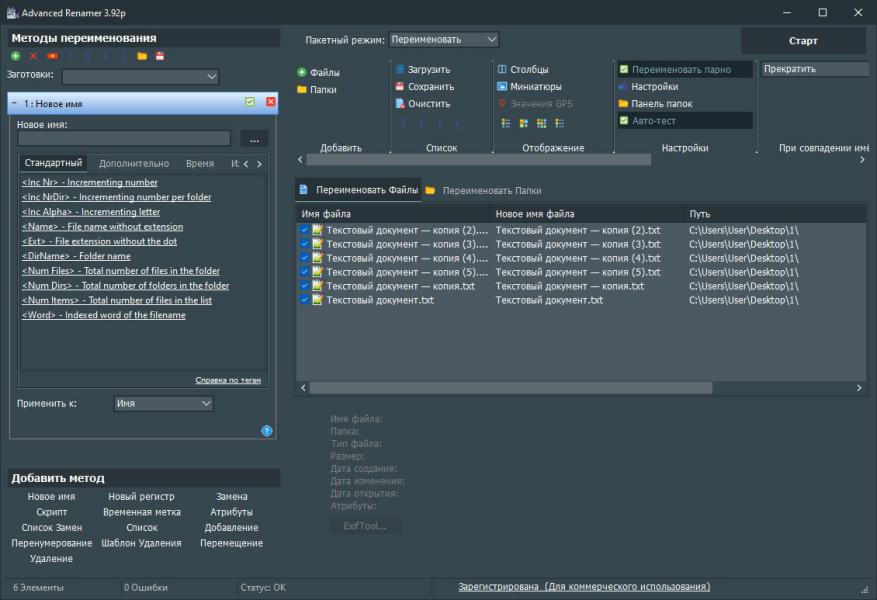Click the Старт button

pos(803,41)
